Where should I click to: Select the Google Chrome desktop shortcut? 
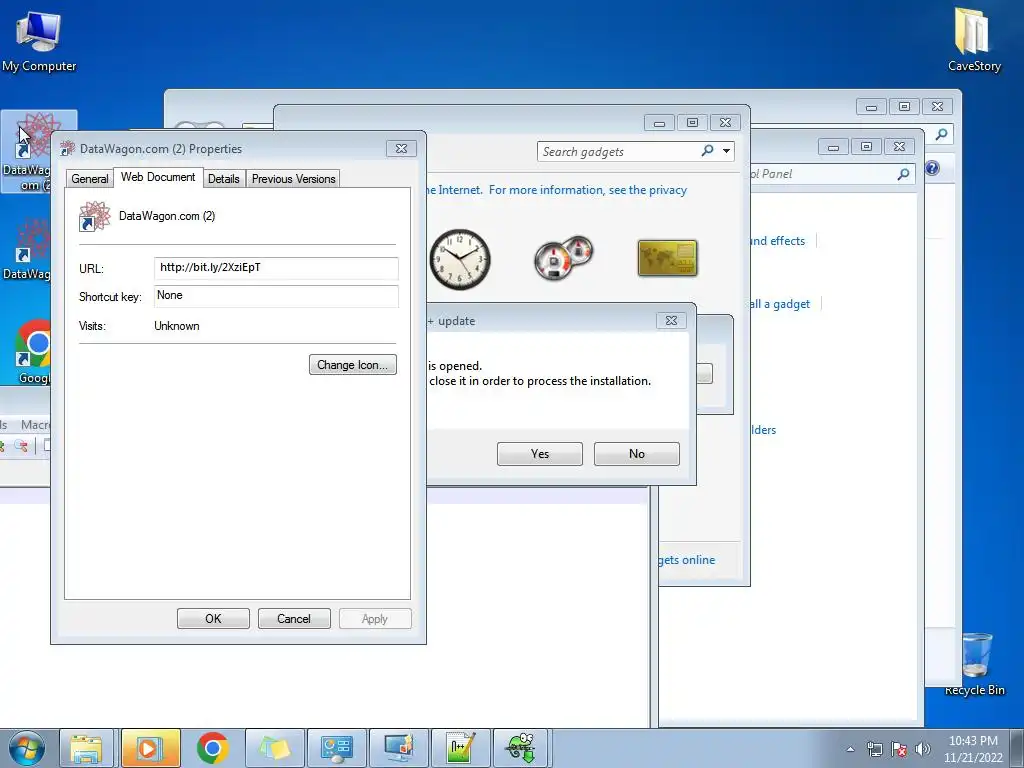point(31,351)
